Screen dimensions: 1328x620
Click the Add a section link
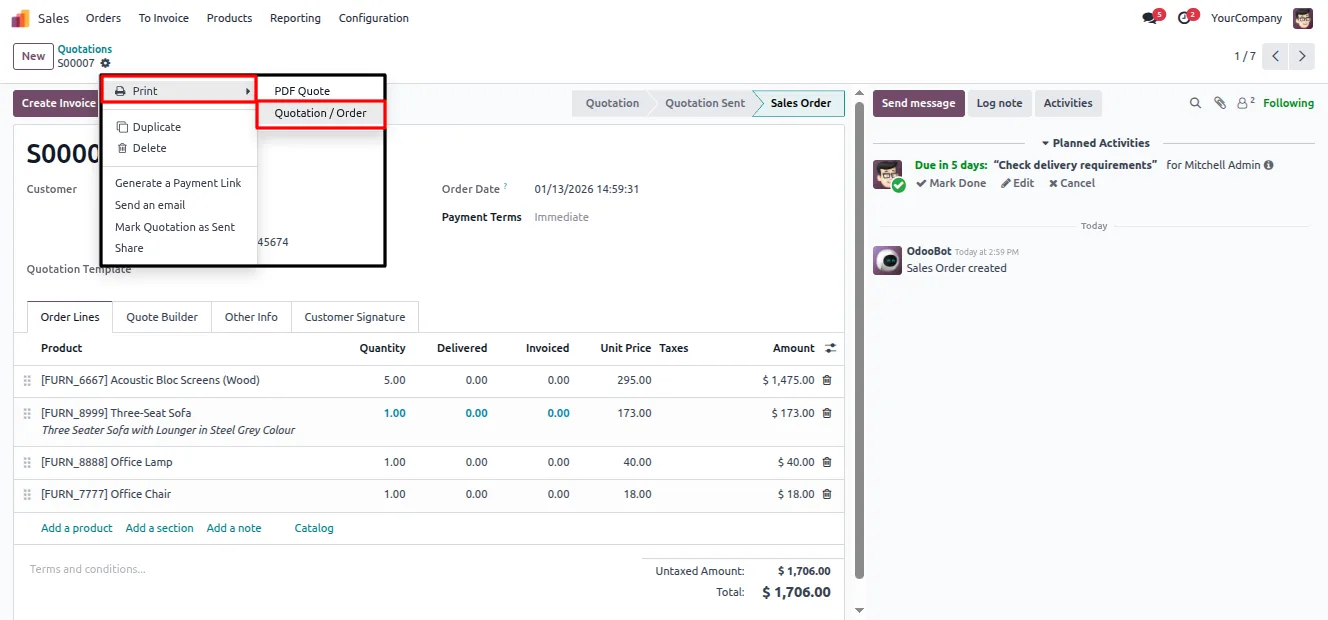click(160, 528)
